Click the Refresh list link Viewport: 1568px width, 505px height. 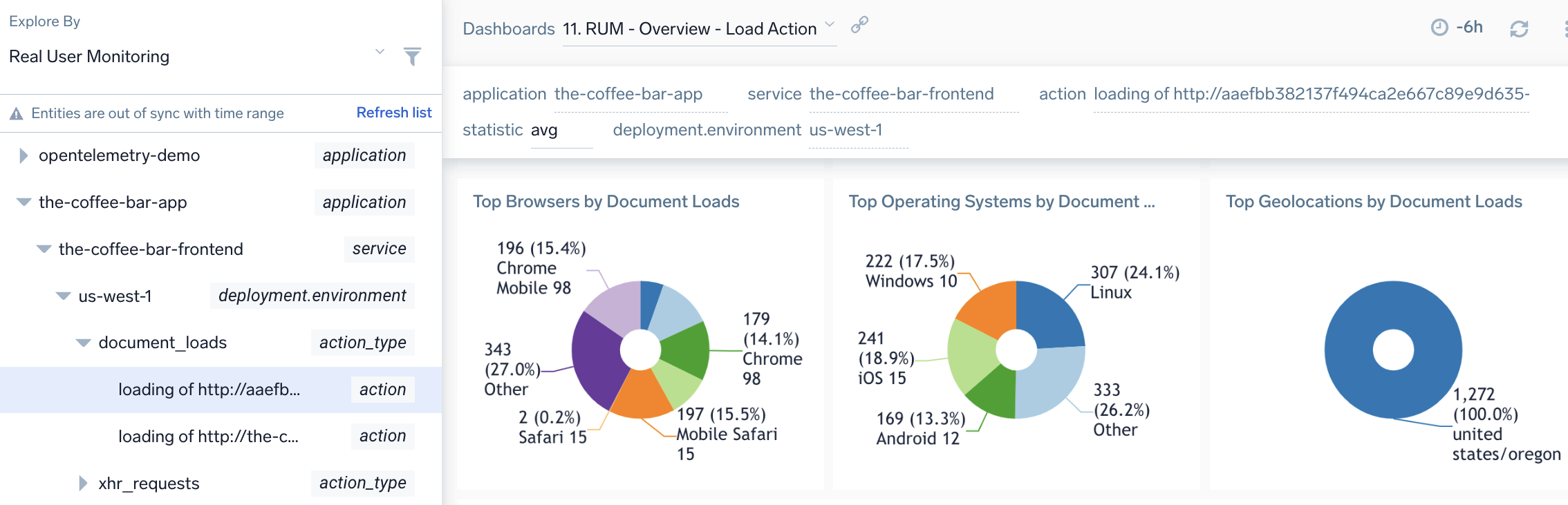(x=393, y=113)
